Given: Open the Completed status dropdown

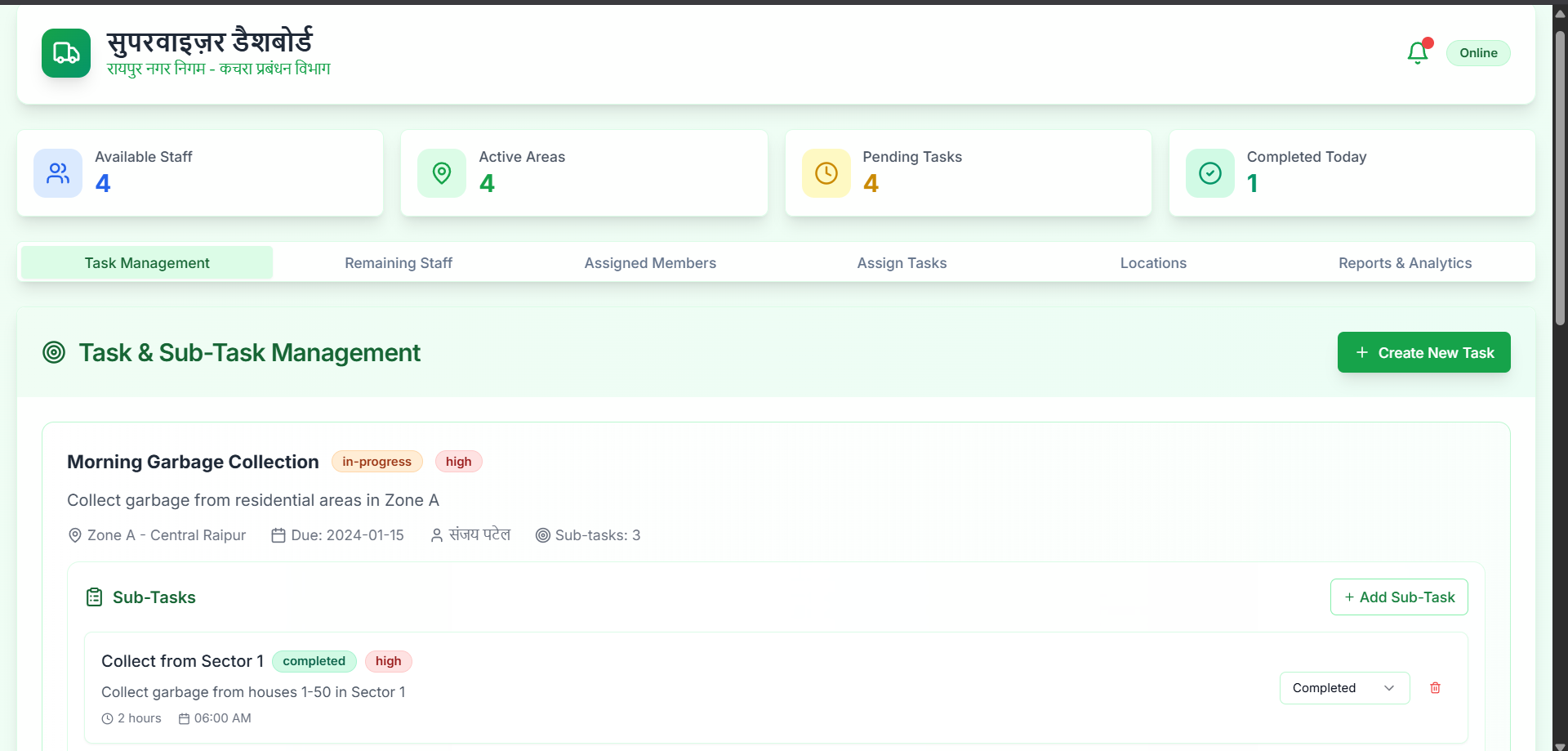Looking at the screenshot, I should click(1344, 688).
